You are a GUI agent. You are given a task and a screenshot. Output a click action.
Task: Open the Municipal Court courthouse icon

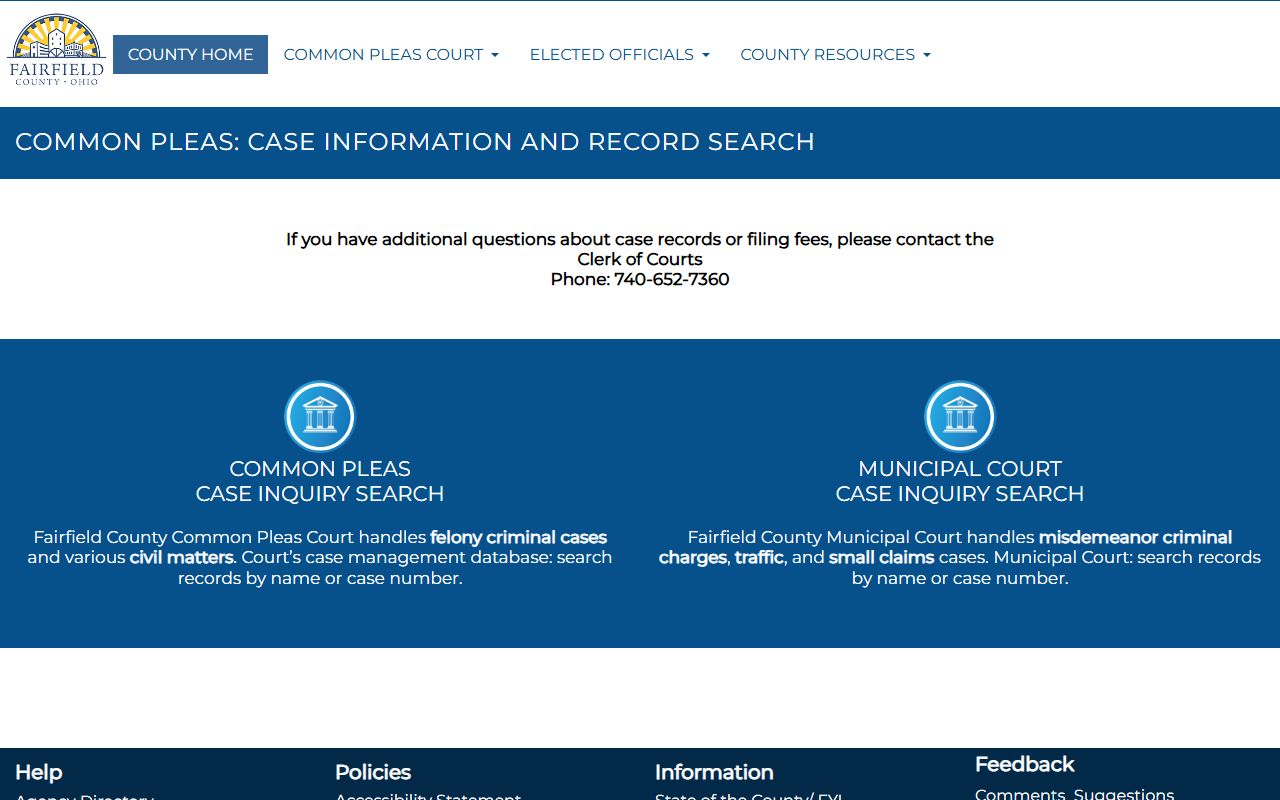pos(960,416)
